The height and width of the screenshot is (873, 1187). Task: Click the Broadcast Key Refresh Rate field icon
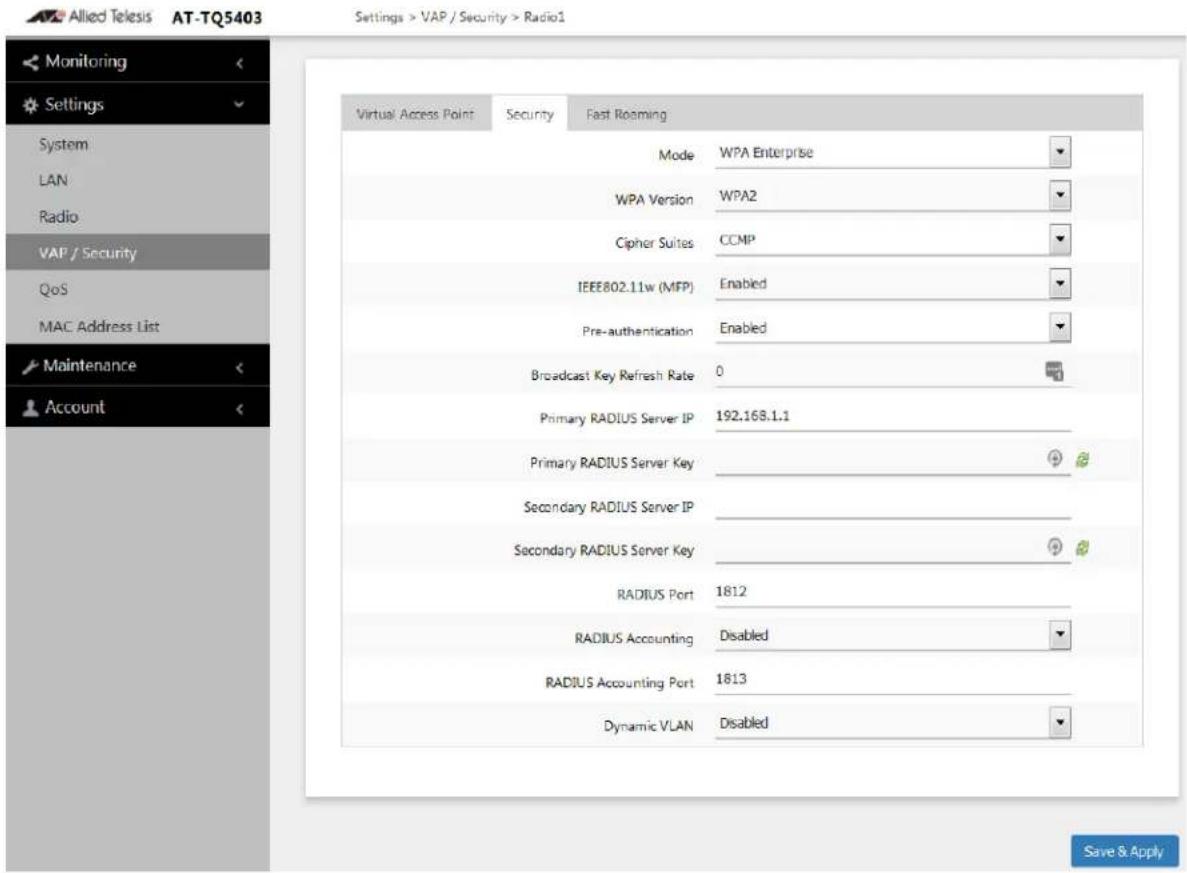click(x=1055, y=371)
